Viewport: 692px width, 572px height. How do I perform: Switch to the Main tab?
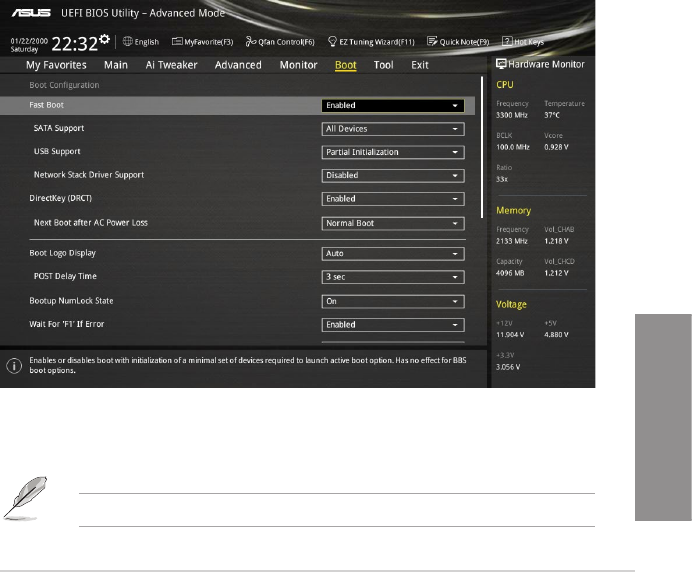[116, 65]
